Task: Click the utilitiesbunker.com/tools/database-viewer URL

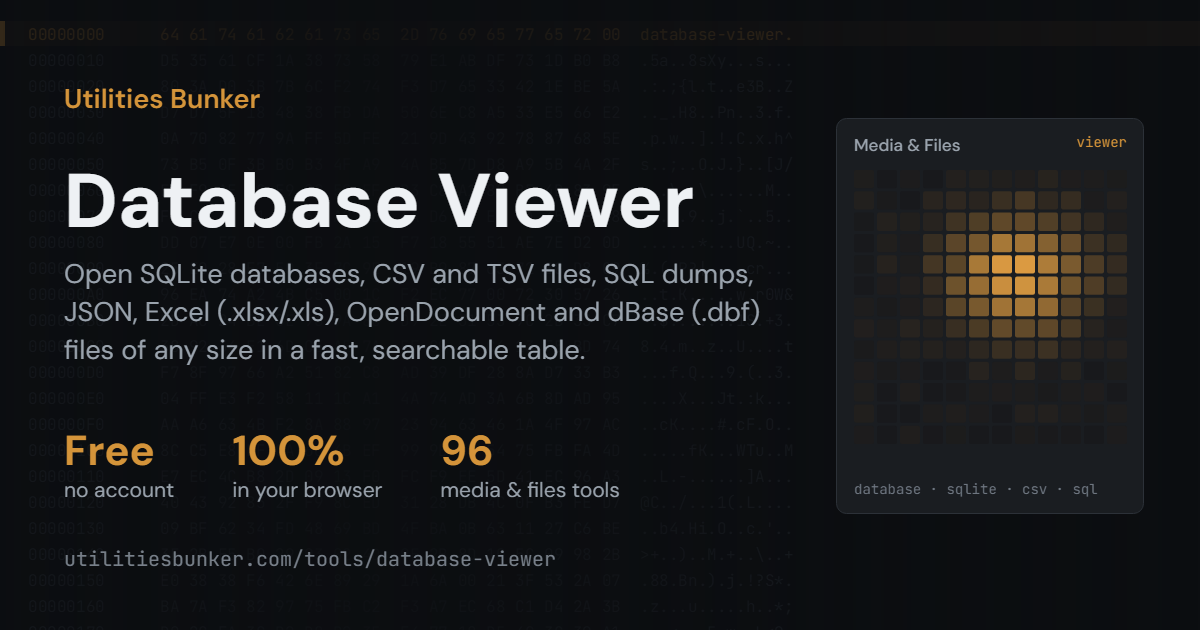Action: tap(310, 559)
